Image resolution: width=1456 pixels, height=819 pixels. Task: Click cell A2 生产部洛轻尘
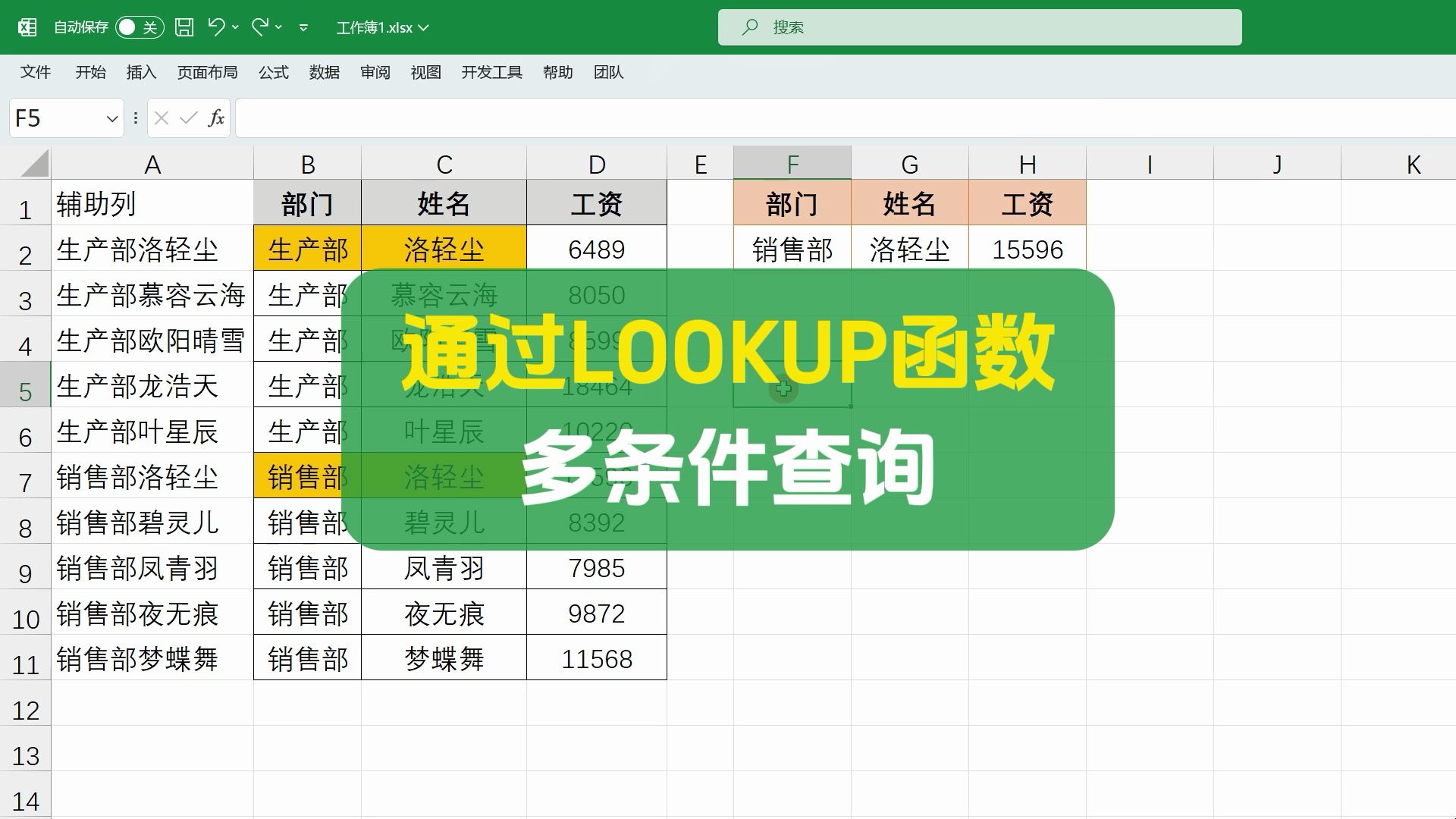tap(152, 249)
